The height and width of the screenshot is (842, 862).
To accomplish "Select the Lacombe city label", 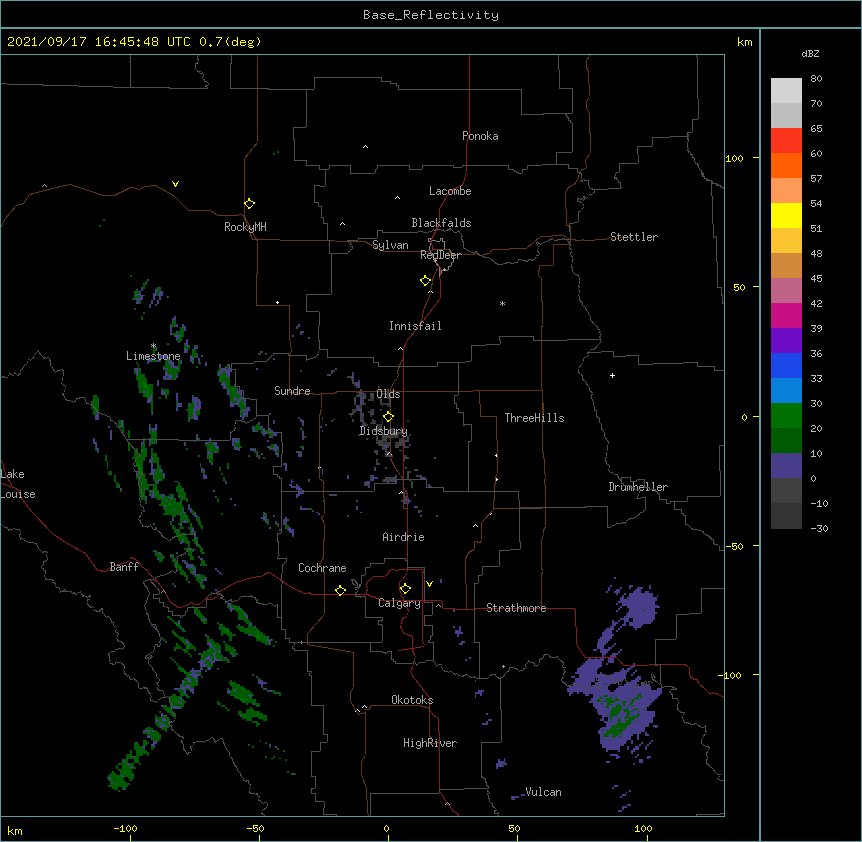I will tap(450, 191).
